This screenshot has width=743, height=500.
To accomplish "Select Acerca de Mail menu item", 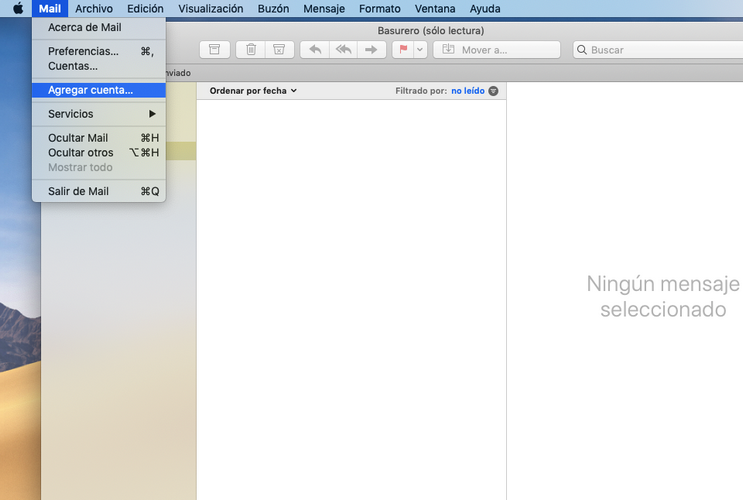I will tap(99, 27).
